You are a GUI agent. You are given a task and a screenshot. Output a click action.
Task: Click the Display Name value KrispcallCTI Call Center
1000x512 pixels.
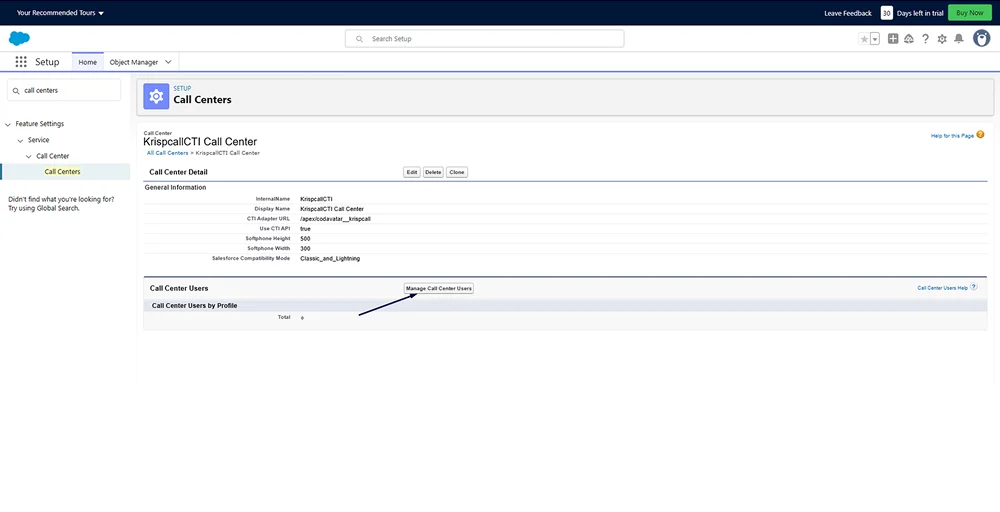click(x=332, y=208)
